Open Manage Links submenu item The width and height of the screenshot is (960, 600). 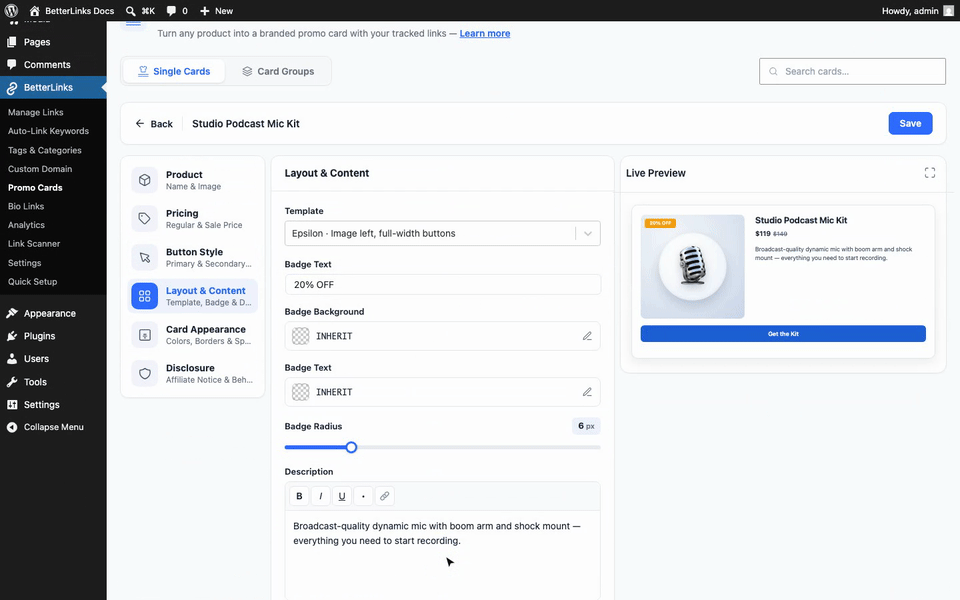coord(36,112)
